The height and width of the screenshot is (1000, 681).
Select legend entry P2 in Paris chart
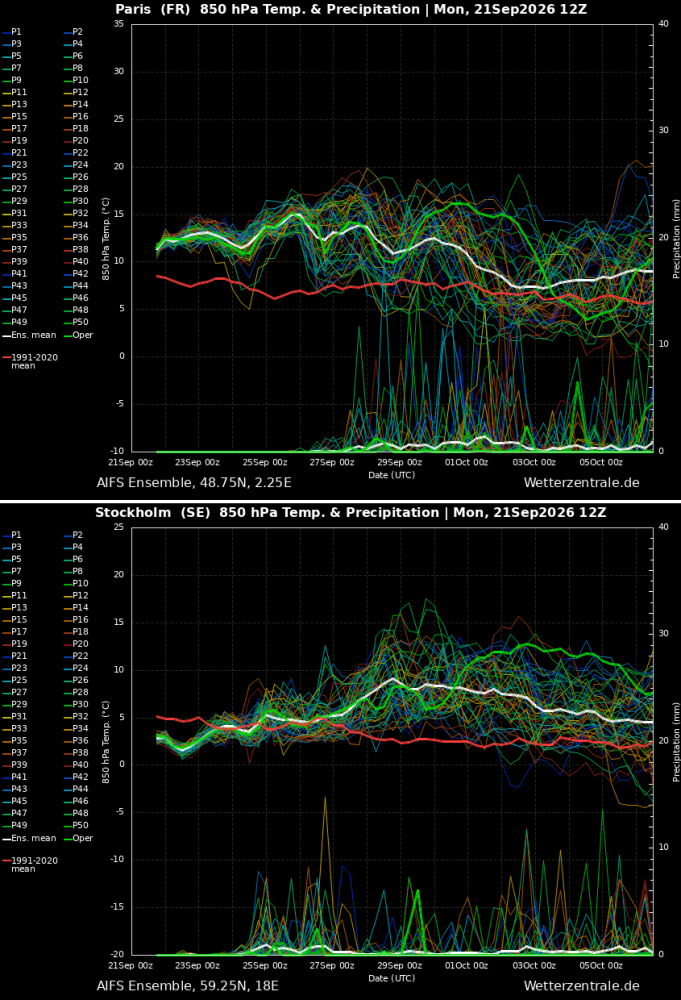click(x=73, y=32)
